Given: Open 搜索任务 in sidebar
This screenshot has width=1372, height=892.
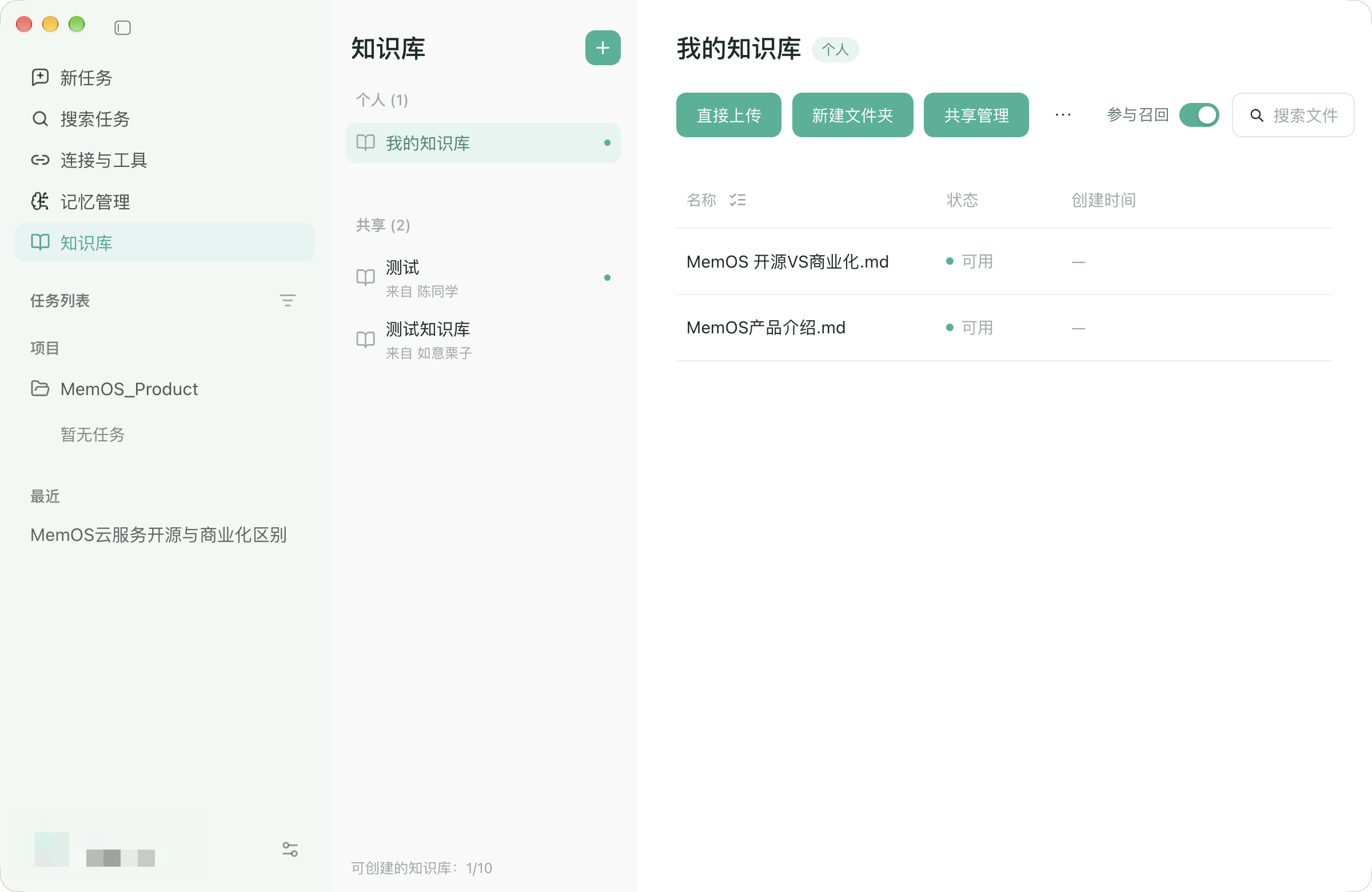Looking at the screenshot, I should tap(165, 119).
